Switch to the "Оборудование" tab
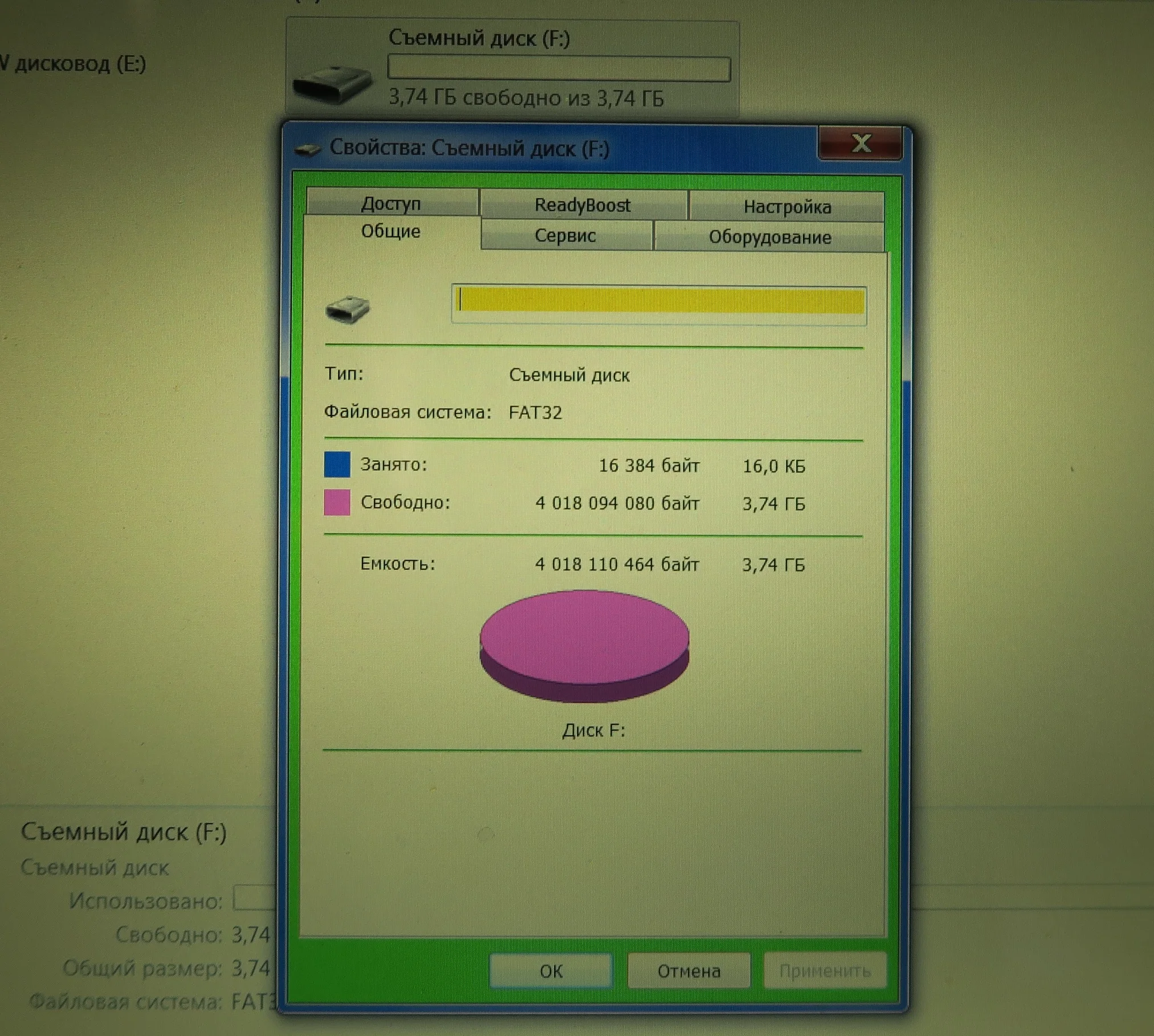This screenshot has width=1154, height=1036. point(769,237)
